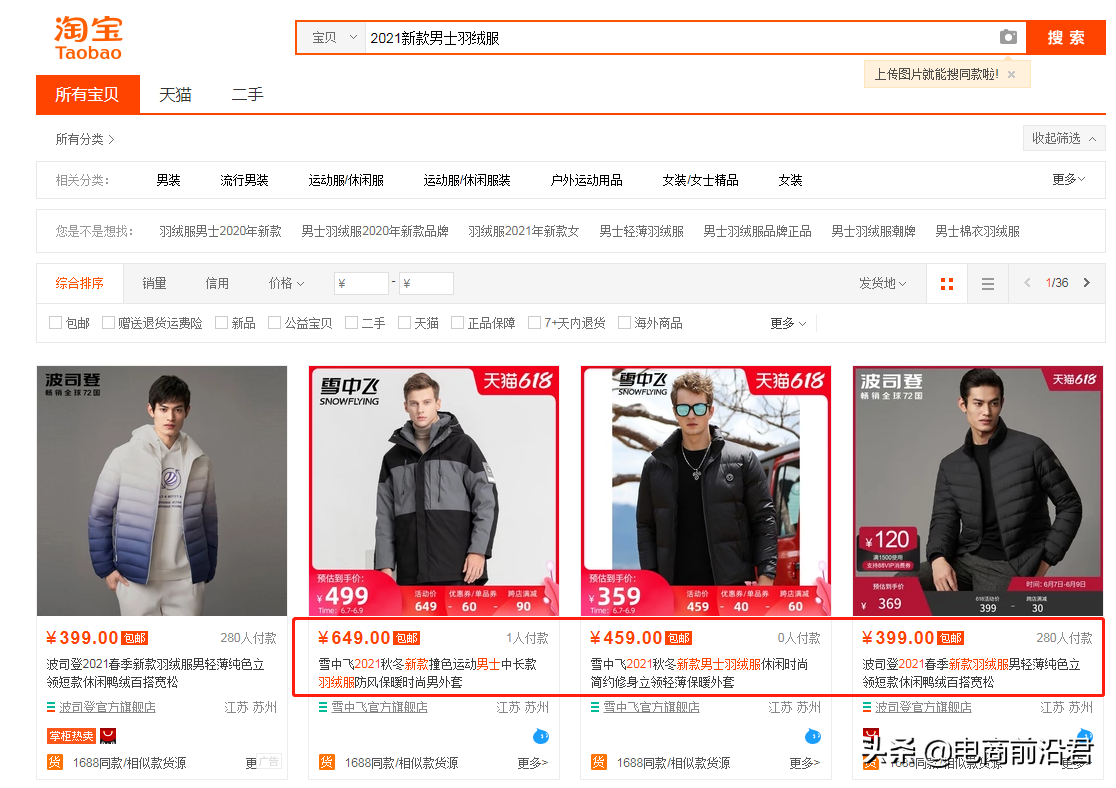
Task: Open the gradient Bosideng jacket thumbnail
Action: (x=161, y=491)
